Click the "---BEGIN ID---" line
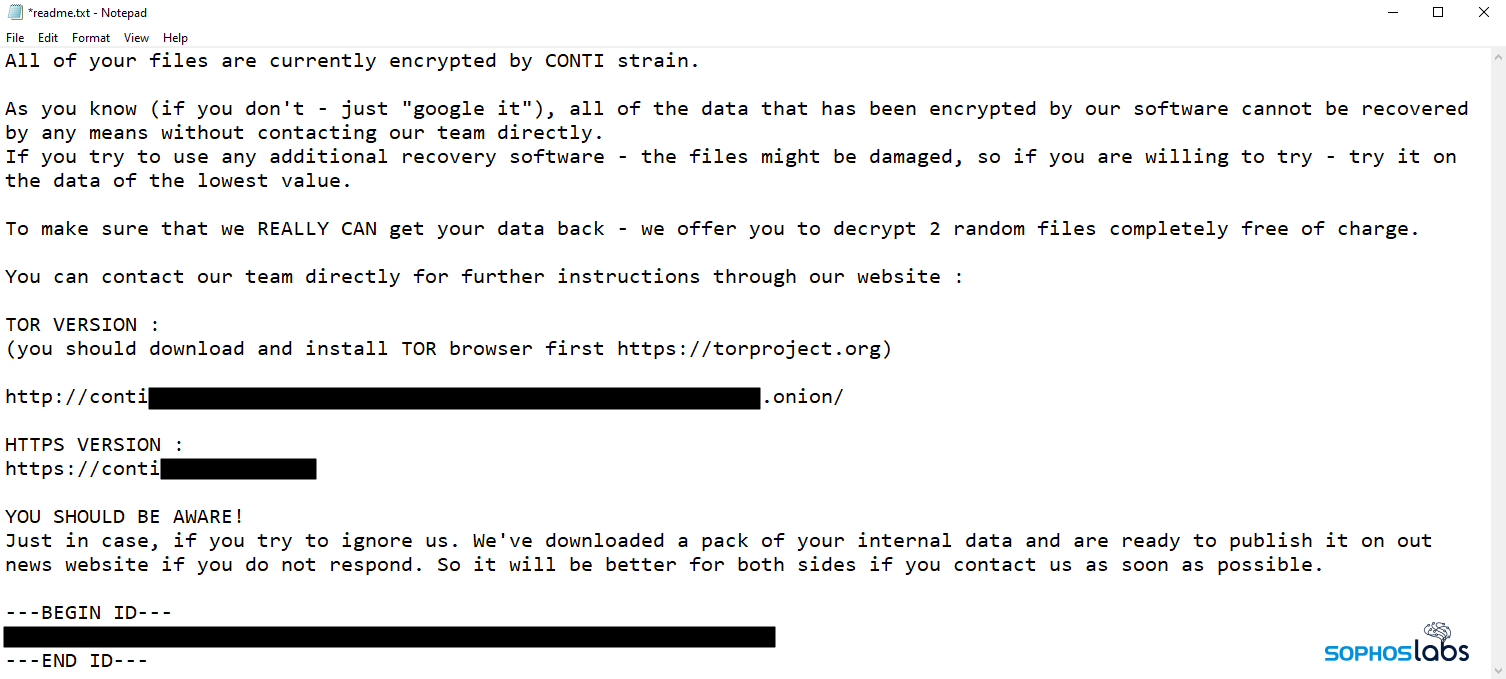 (x=89, y=613)
